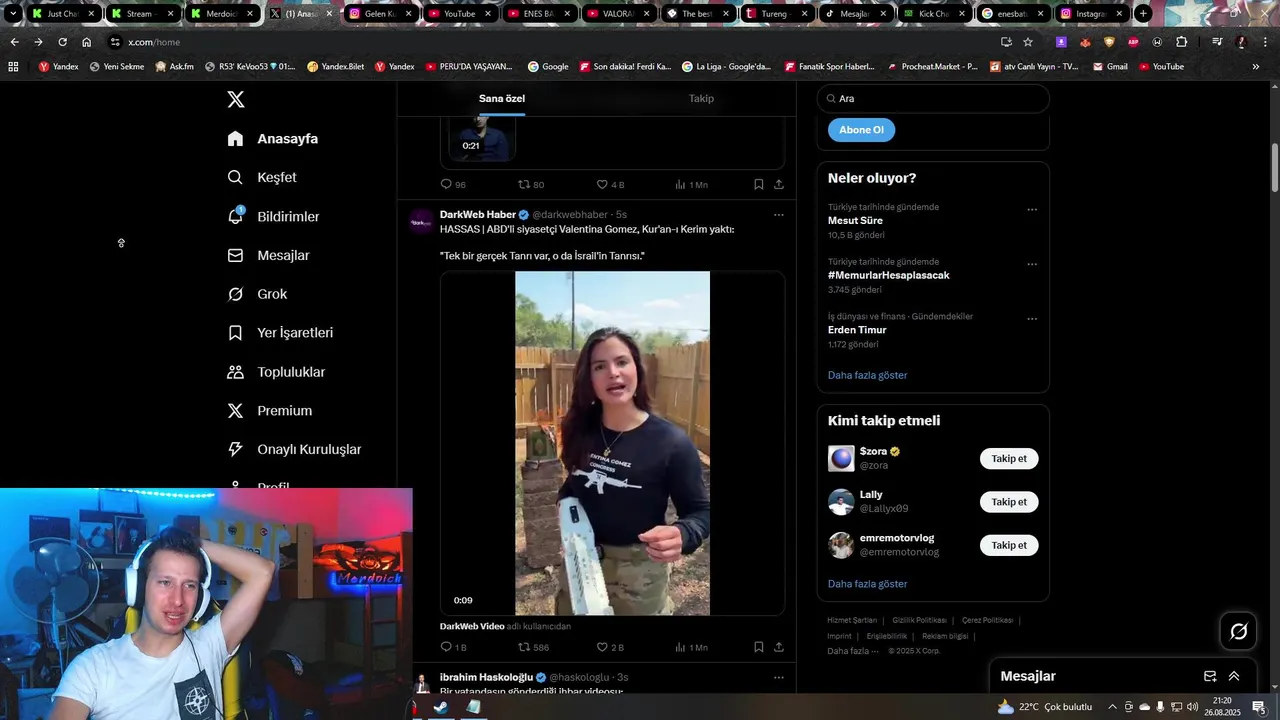Open Topluluklar communities

[x=276, y=372]
